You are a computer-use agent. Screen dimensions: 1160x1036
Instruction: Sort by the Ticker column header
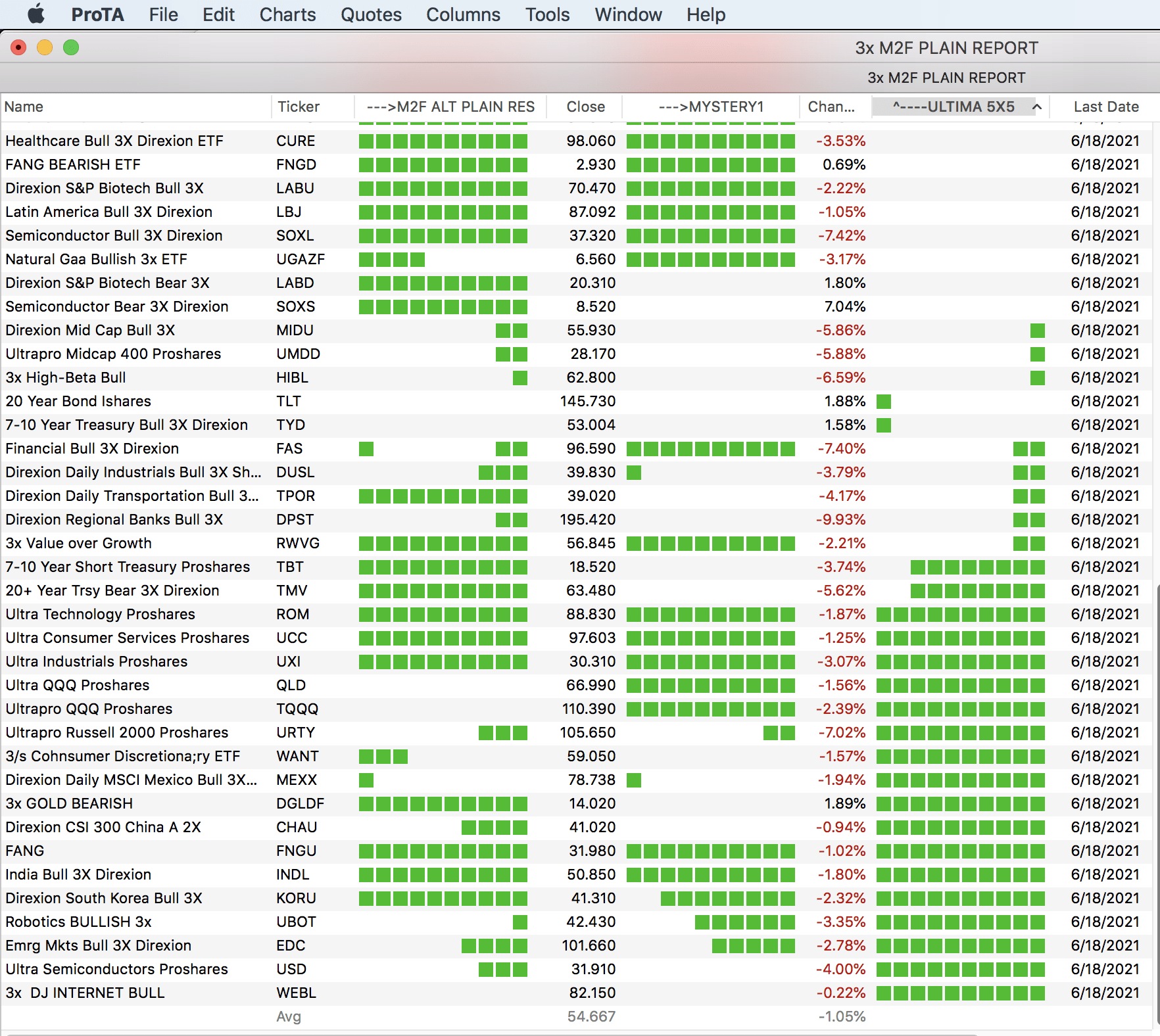pos(299,106)
